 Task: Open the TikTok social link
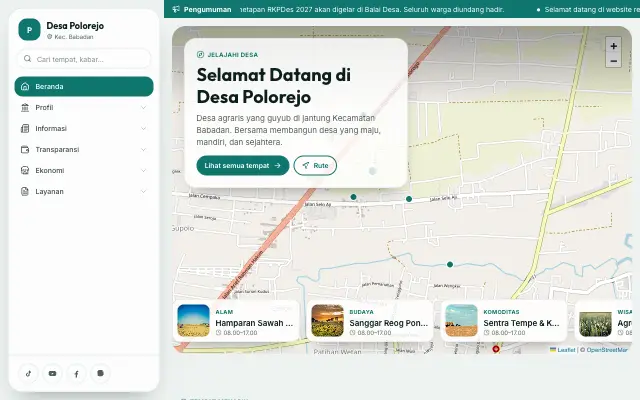[x=29, y=373]
